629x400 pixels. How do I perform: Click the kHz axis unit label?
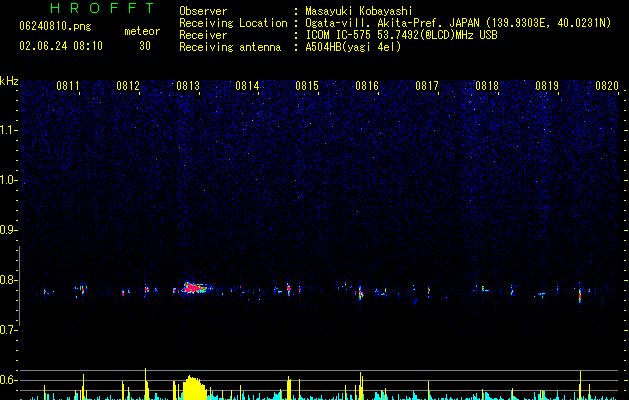point(9,81)
